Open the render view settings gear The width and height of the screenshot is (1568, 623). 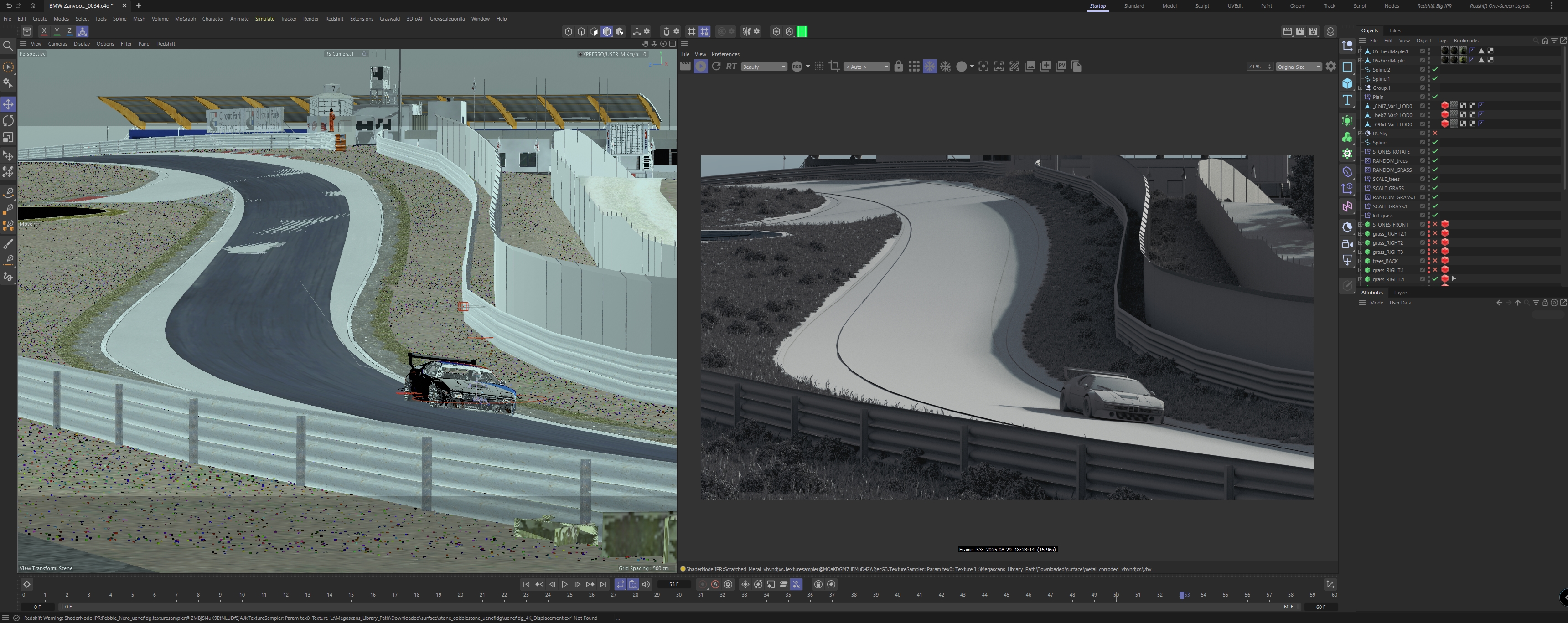(1330, 67)
